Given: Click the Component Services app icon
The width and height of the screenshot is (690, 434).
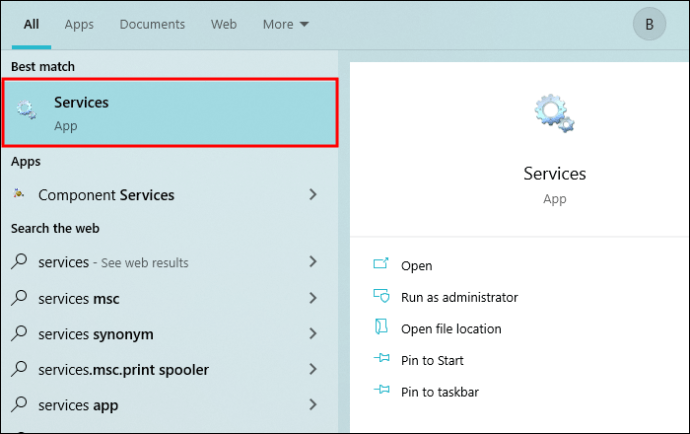Looking at the screenshot, I should [x=18, y=193].
